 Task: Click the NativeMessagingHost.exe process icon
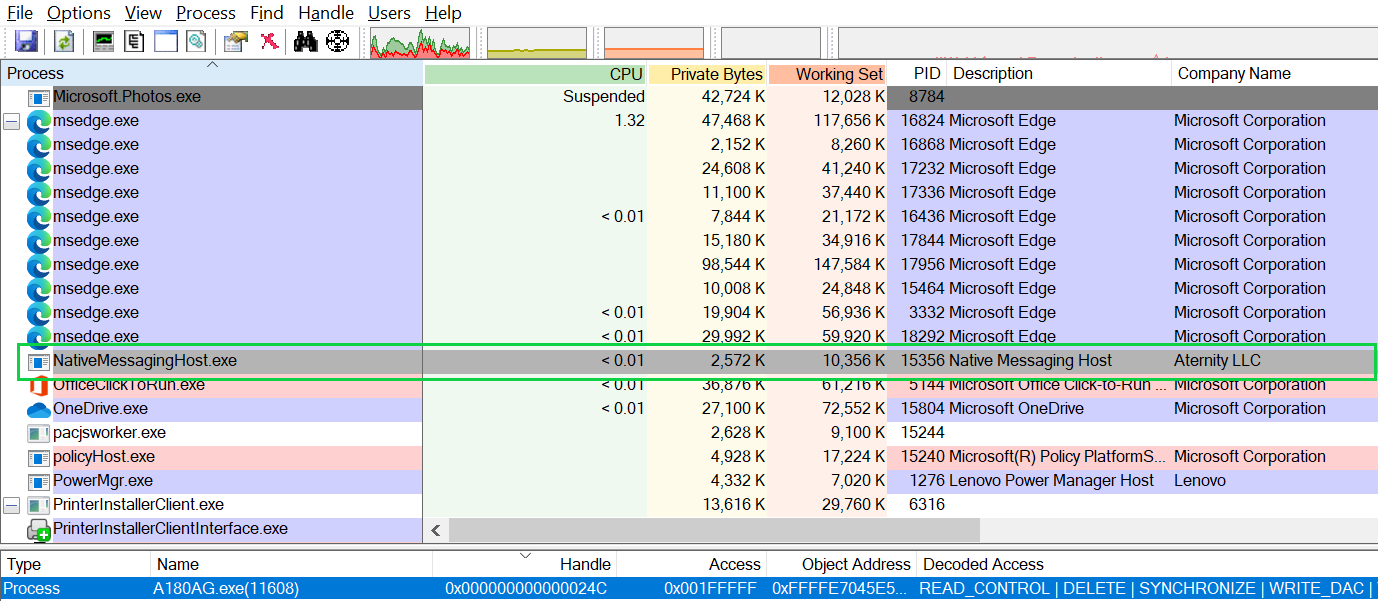point(39,361)
